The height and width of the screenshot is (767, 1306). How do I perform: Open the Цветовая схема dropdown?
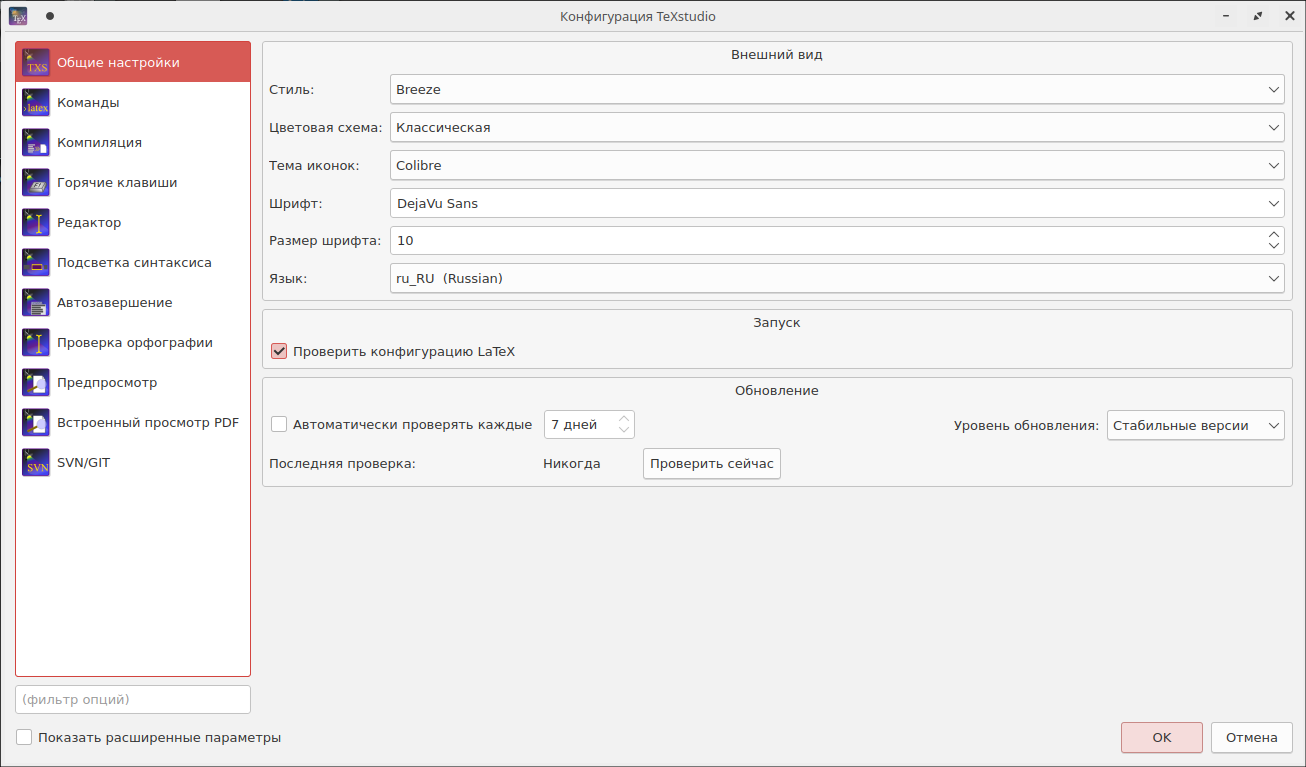837,127
